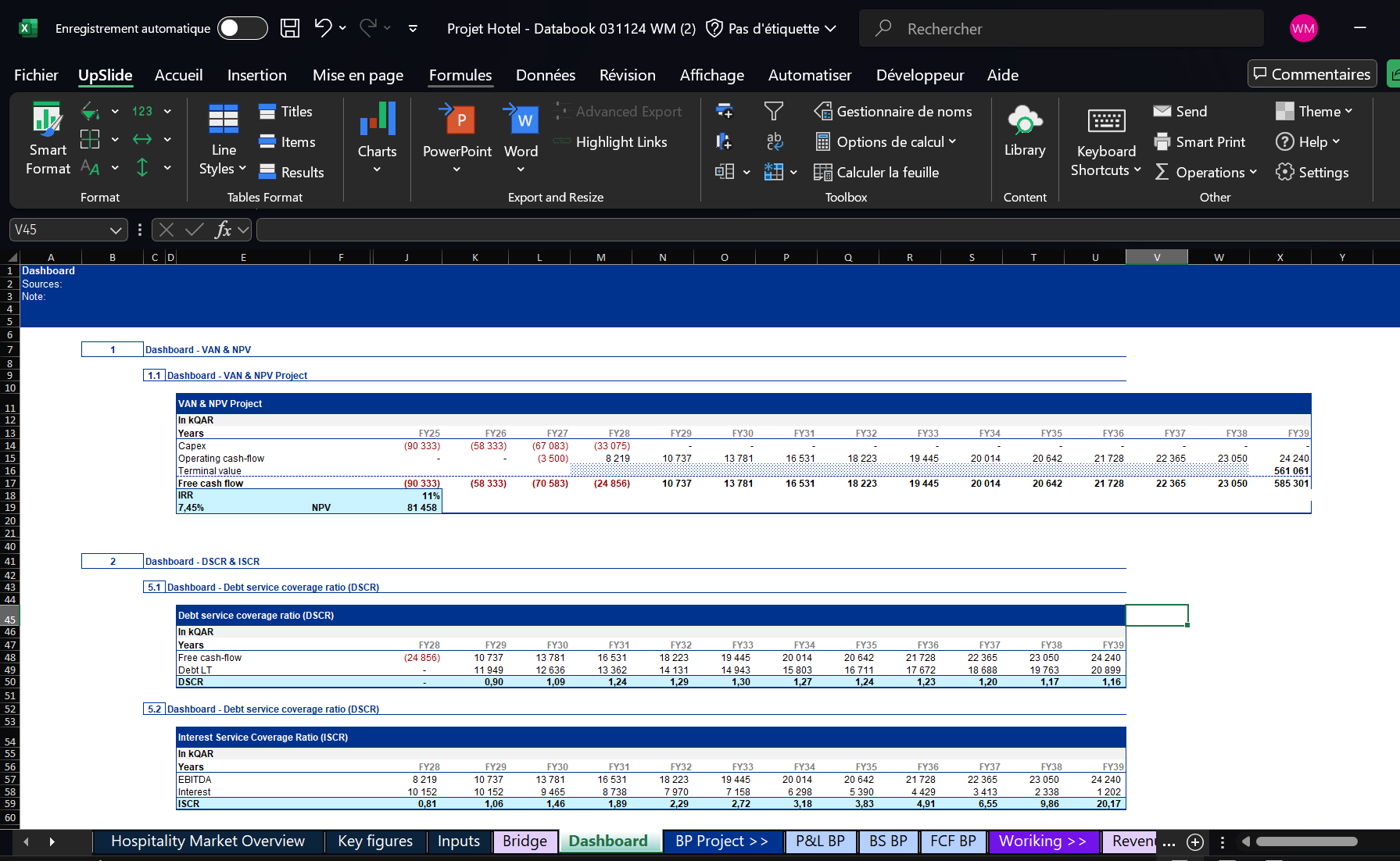Open the Charts tool
This screenshot has height=861, width=1400.
377,121
